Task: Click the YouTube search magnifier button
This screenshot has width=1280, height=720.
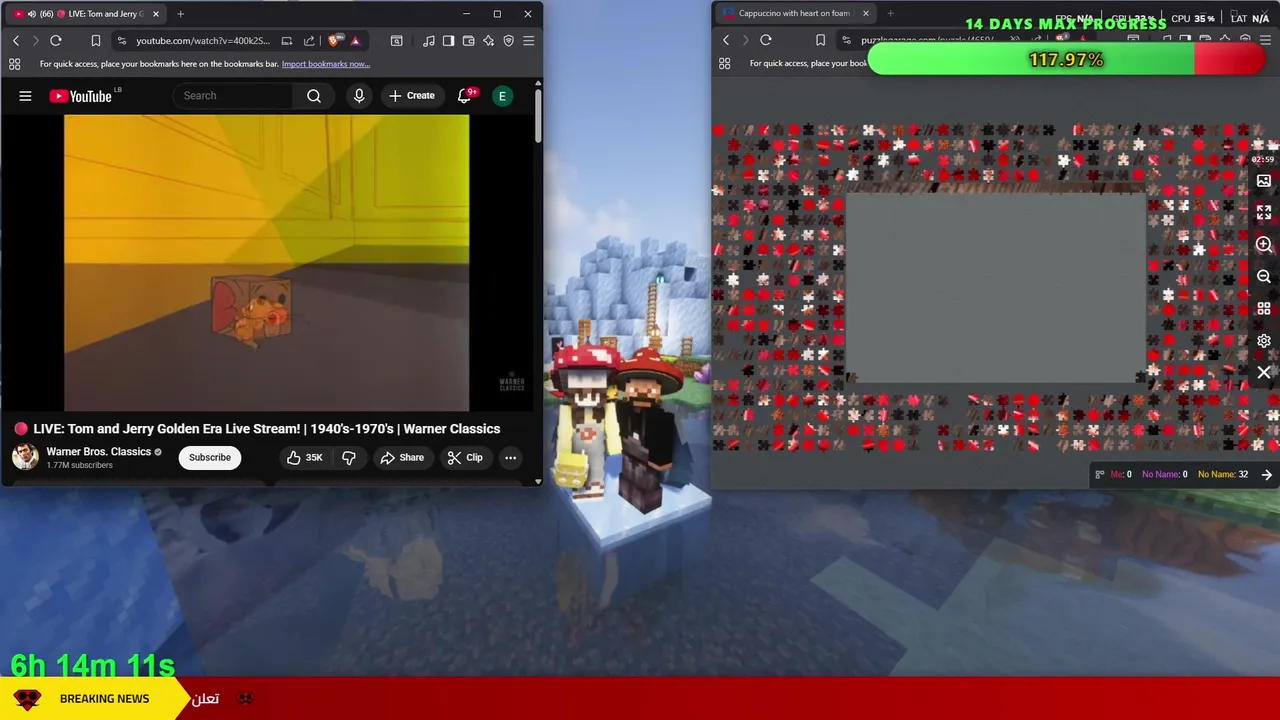Action: click(x=314, y=96)
